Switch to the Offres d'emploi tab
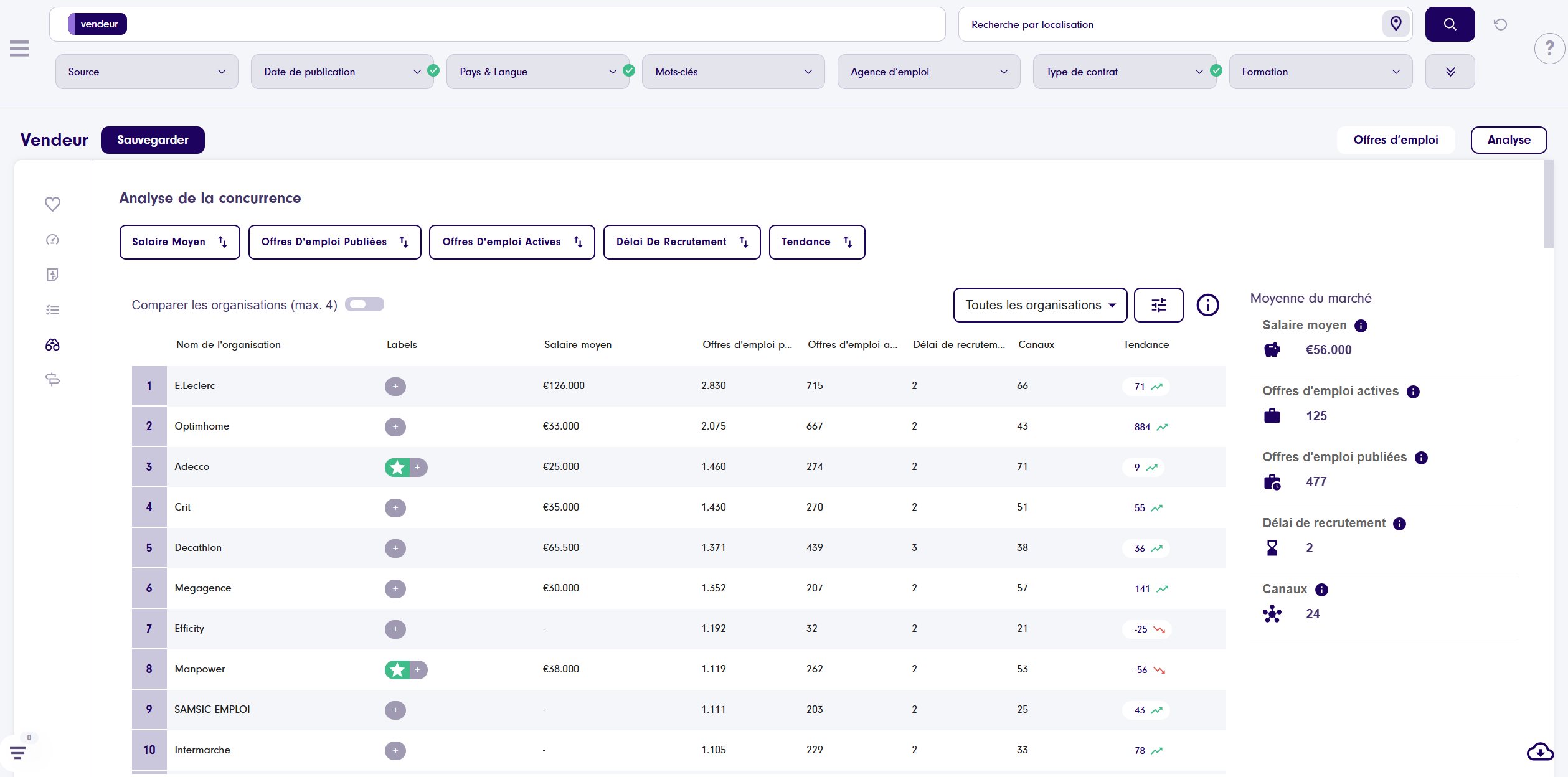The height and width of the screenshot is (777, 1568). (1395, 140)
